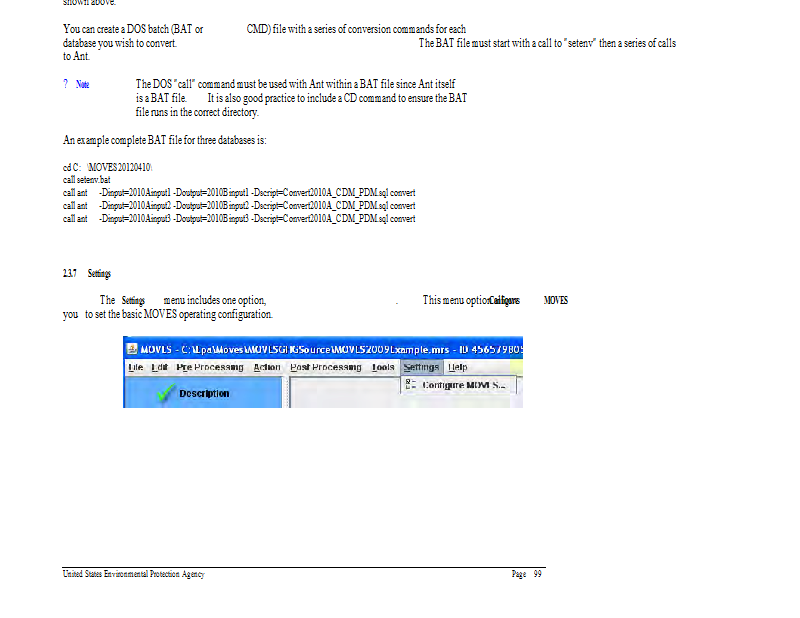Choose Configure MOVES from Settings dropdown

pos(463,384)
